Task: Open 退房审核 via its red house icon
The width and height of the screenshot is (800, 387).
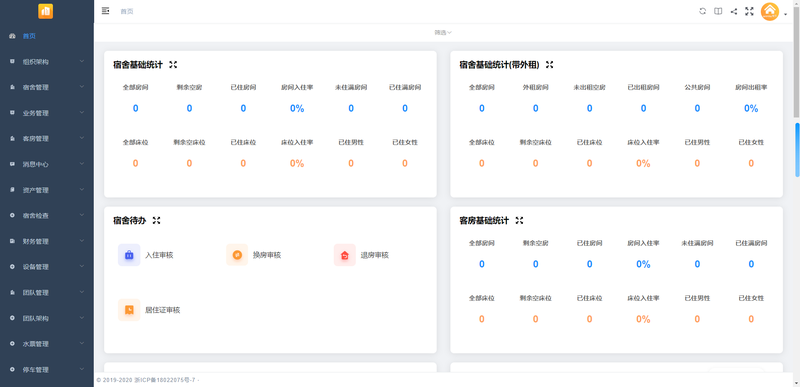Action: [345, 255]
